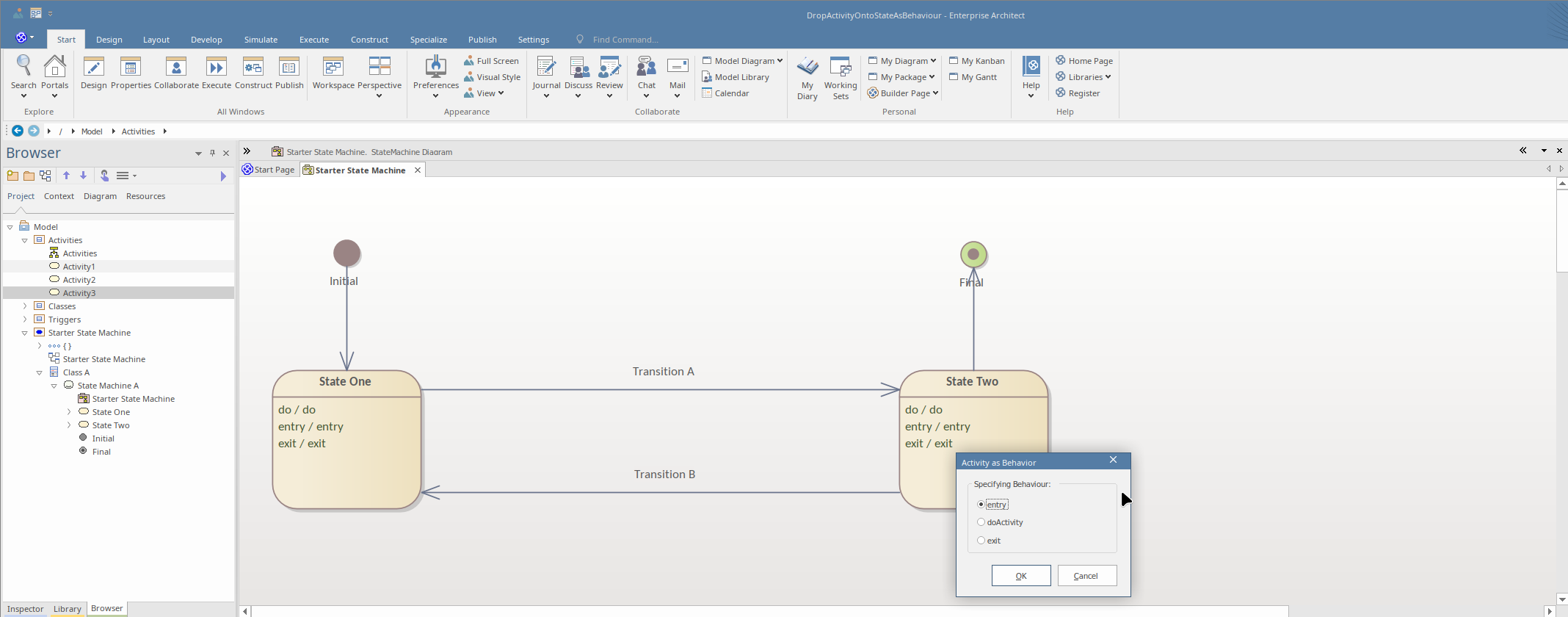Select Activity2 in the Browser tree
The width and height of the screenshot is (1568, 617).
79,280
